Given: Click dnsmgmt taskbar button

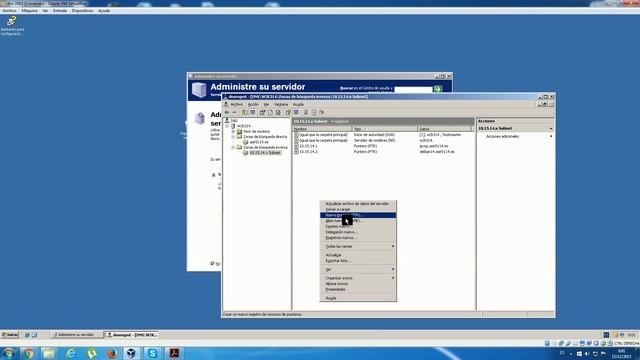Looking at the screenshot, I should (132, 335).
